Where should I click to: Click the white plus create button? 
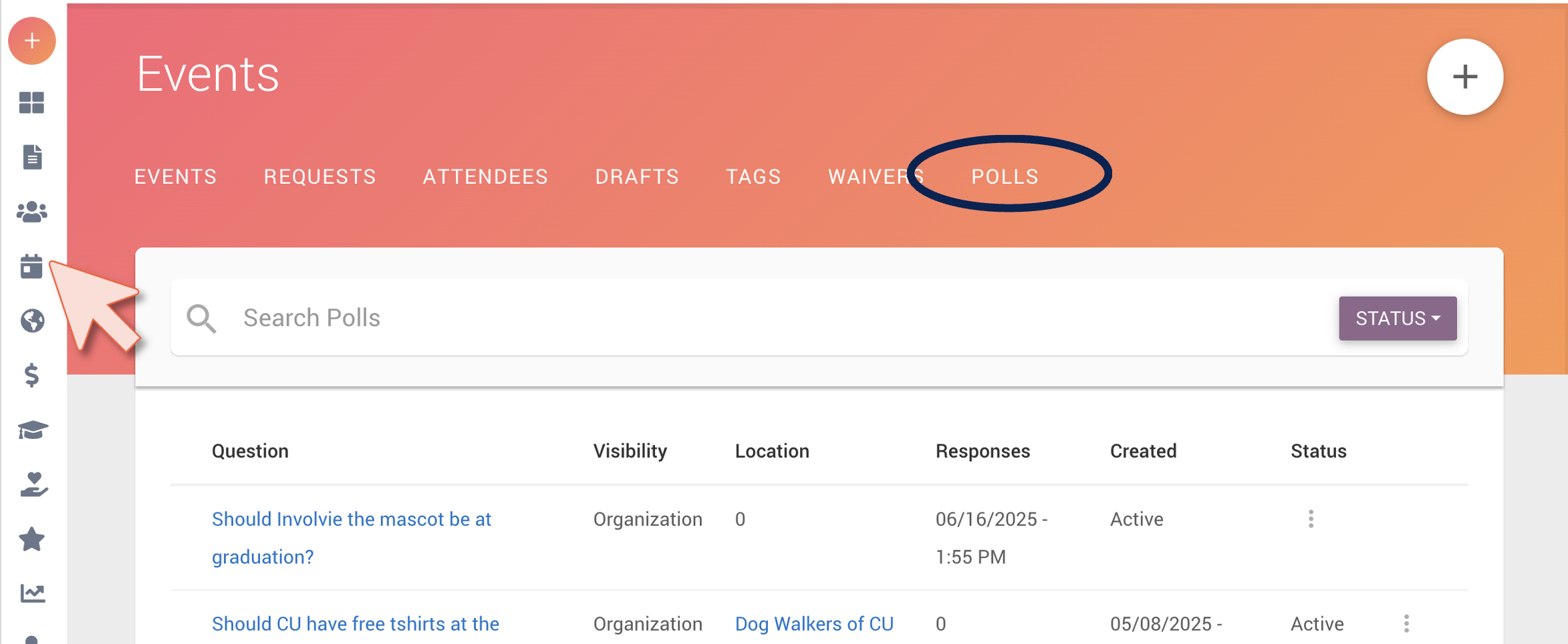[1464, 77]
